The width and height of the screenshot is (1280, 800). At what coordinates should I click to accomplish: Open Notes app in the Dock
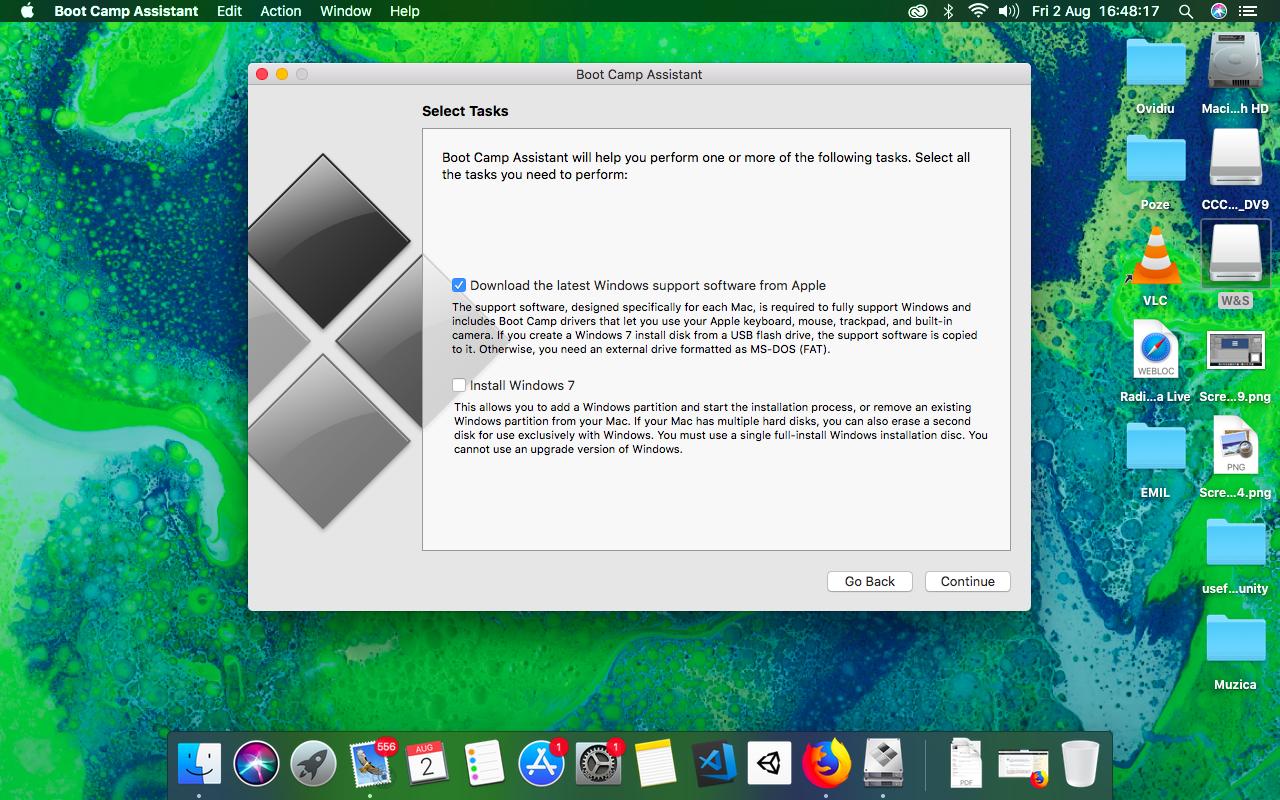pos(656,765)
